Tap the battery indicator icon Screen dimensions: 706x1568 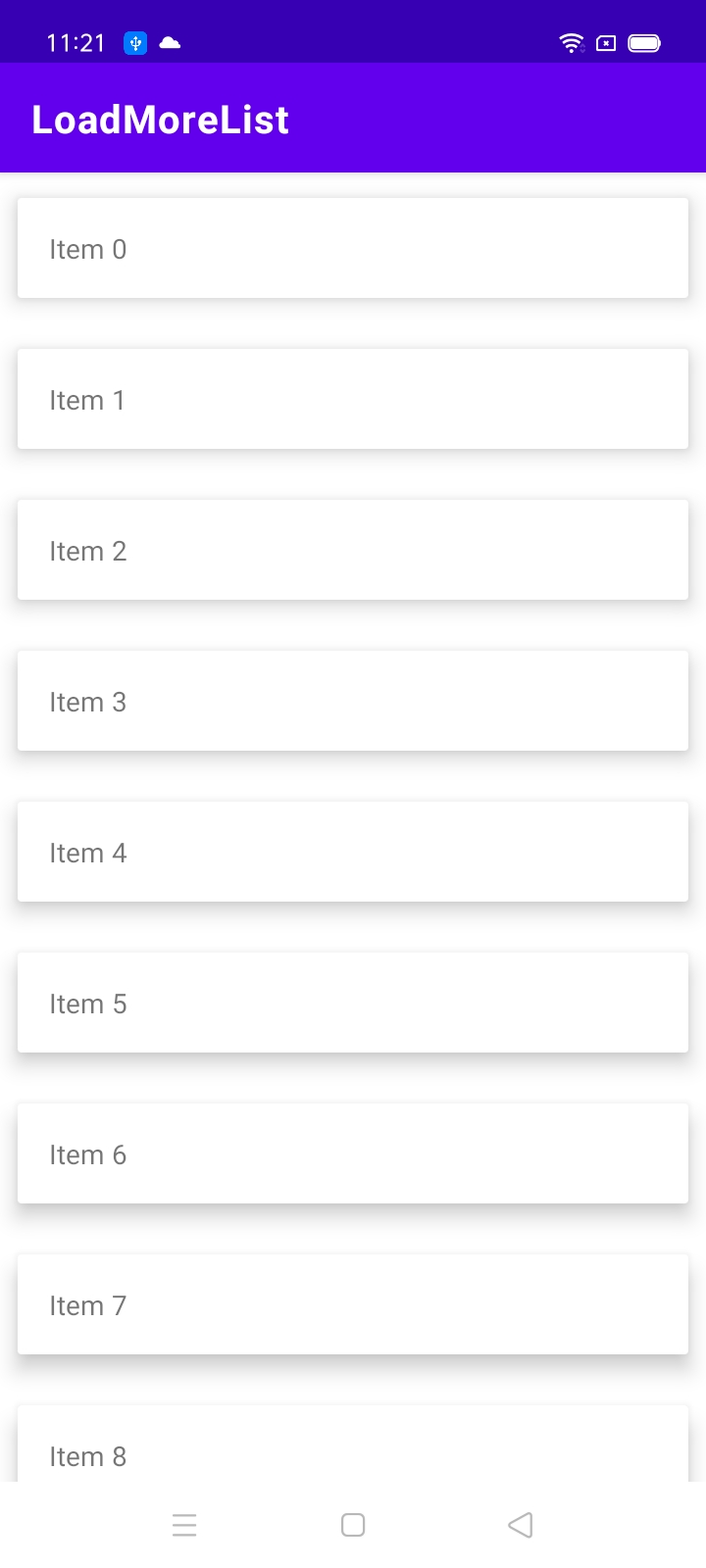644,43
